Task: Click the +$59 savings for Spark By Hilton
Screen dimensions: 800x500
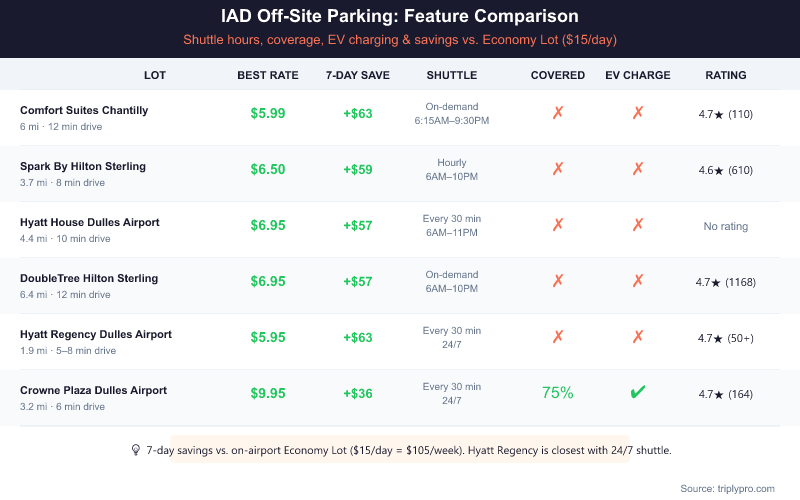Action: [358, 169]
